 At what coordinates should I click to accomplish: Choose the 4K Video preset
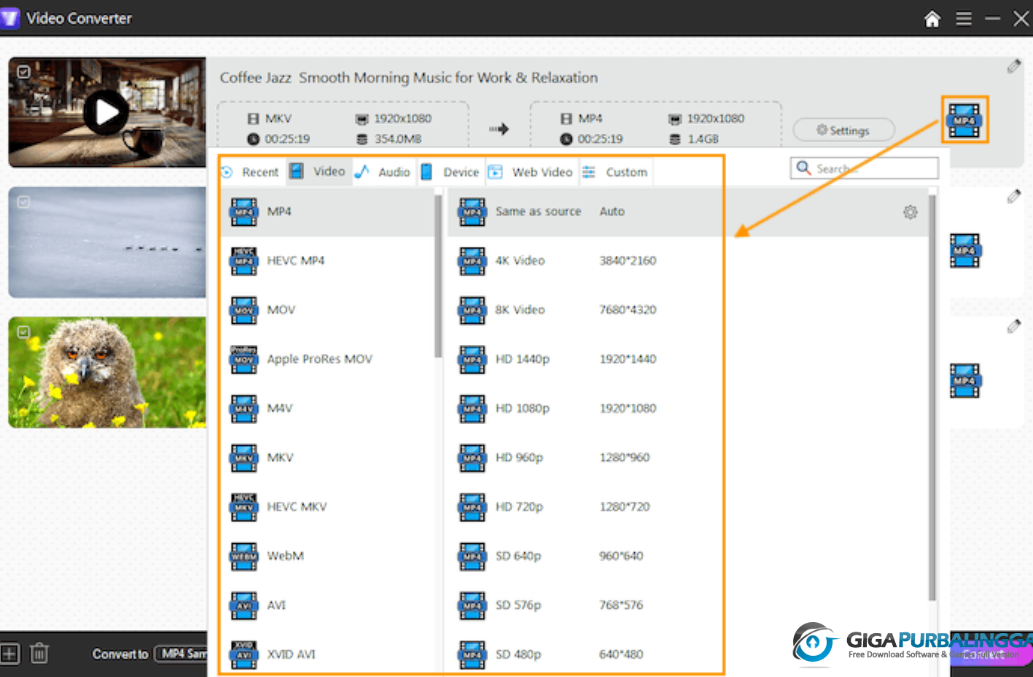click(687, 261)
